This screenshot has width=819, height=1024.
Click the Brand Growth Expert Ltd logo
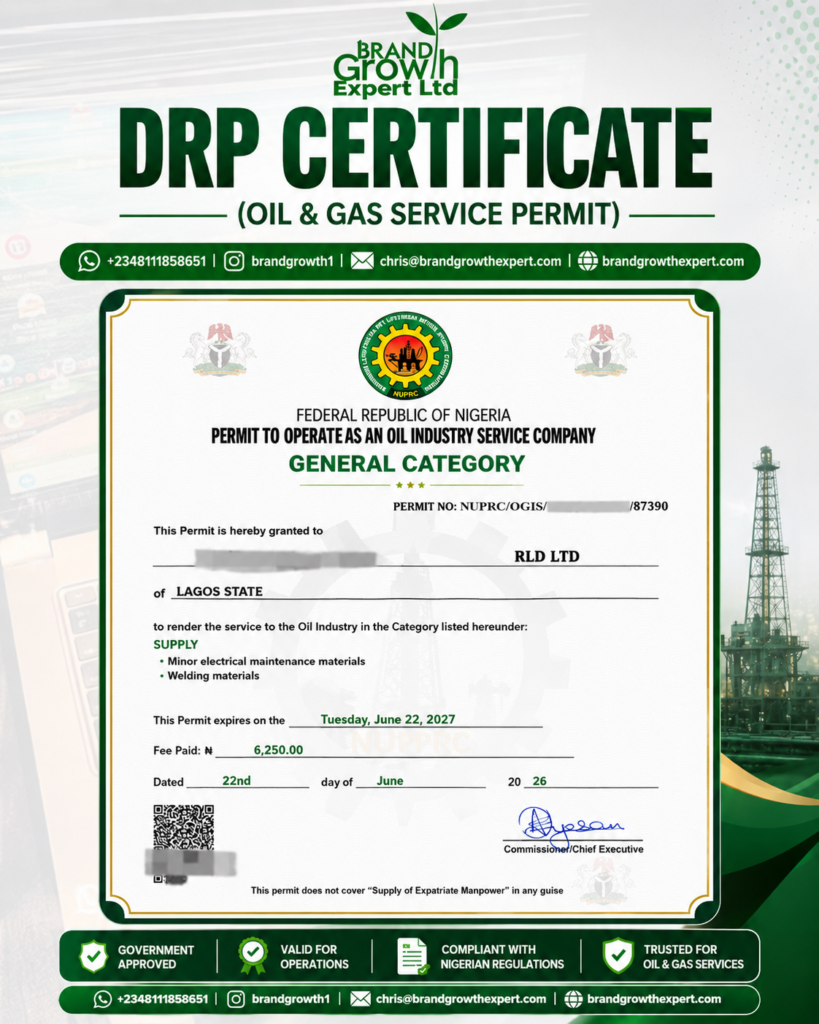click(396, 52)
